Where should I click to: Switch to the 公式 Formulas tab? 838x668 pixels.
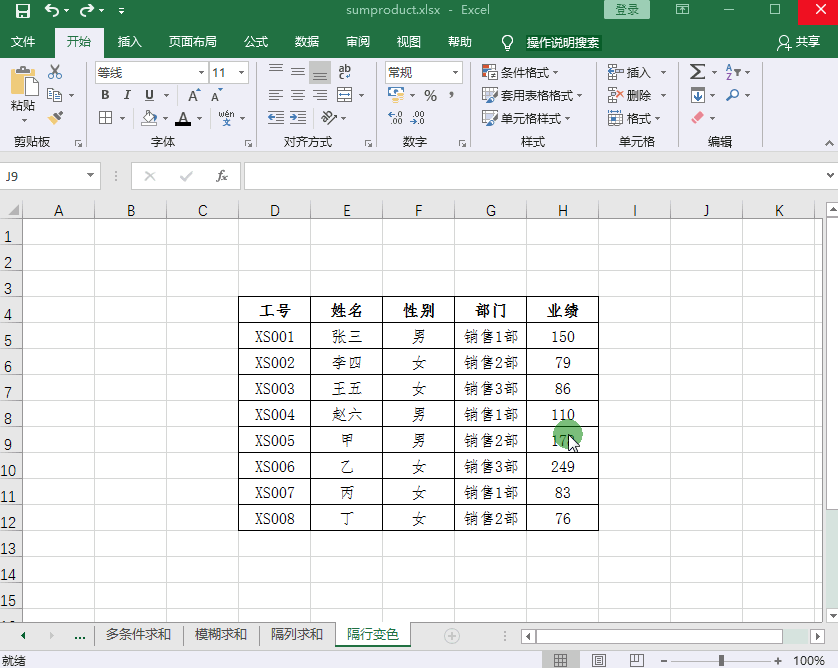[256, 42]
